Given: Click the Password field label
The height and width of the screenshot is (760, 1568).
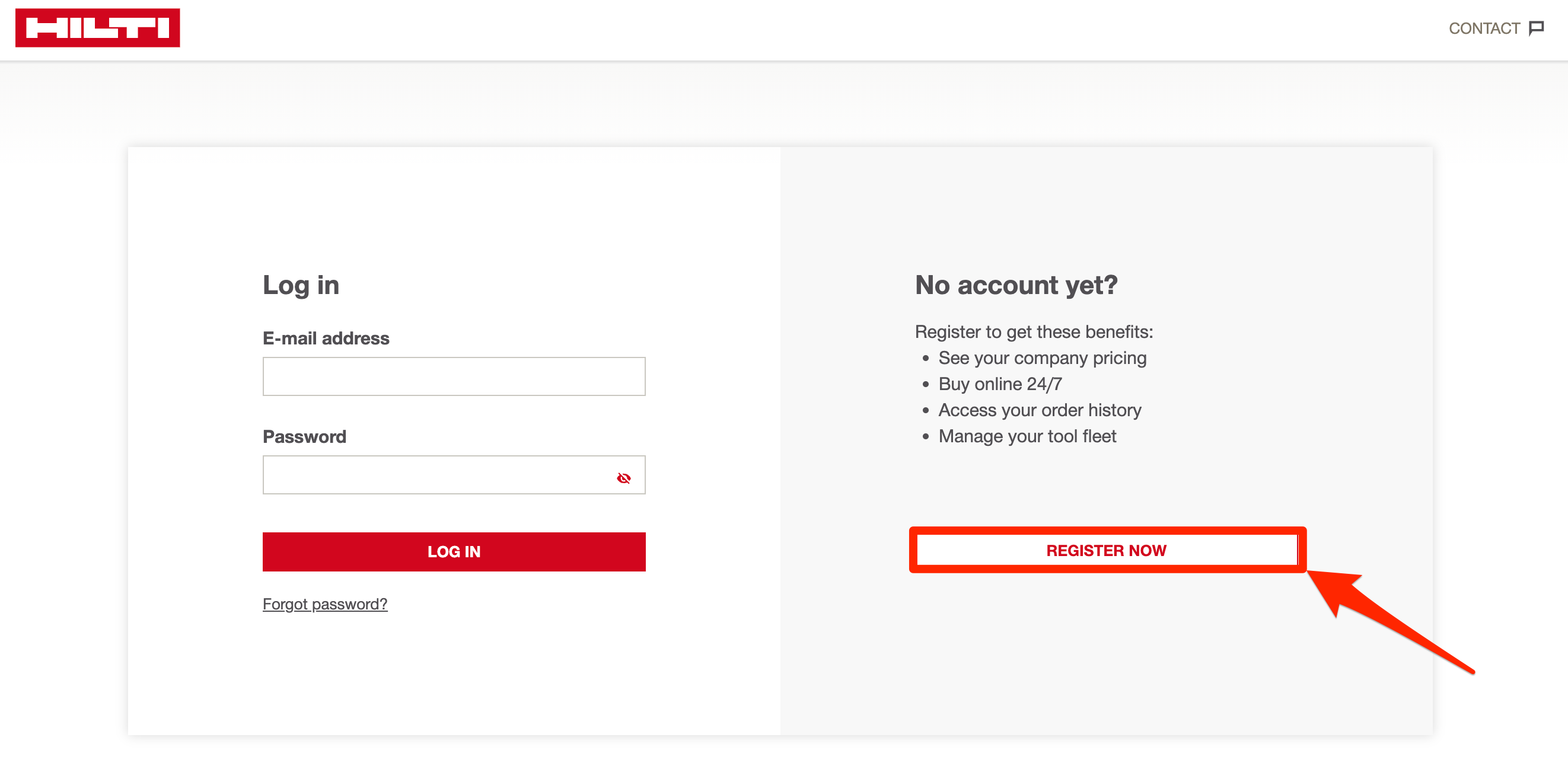Looking at the screenshot, I should [304, 437].
